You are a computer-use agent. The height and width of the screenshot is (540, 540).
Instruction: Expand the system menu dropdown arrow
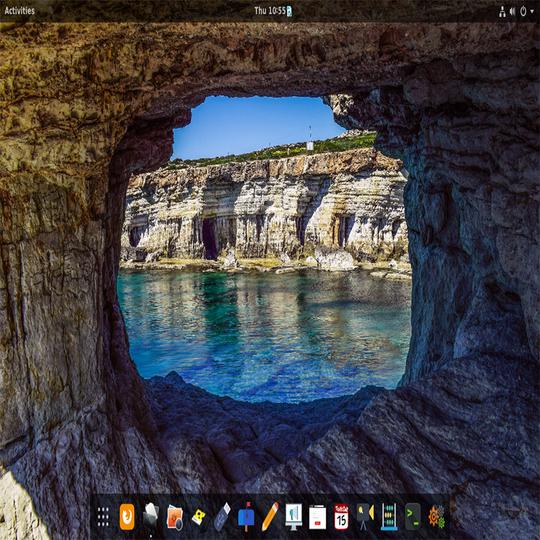532,11
